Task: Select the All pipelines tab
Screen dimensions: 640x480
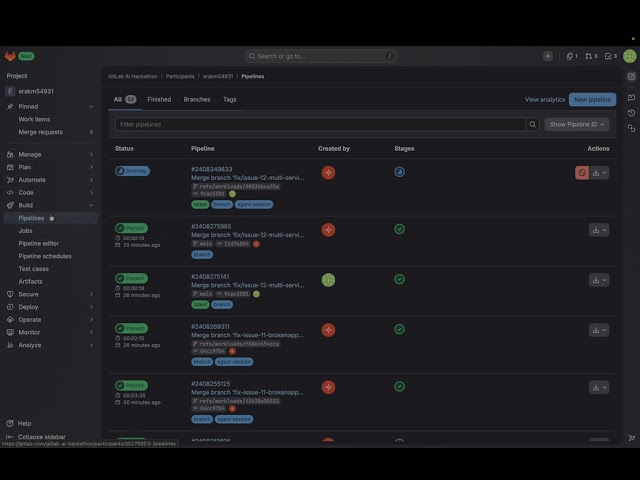Action: pyautogui.click(x=125, y=99)
